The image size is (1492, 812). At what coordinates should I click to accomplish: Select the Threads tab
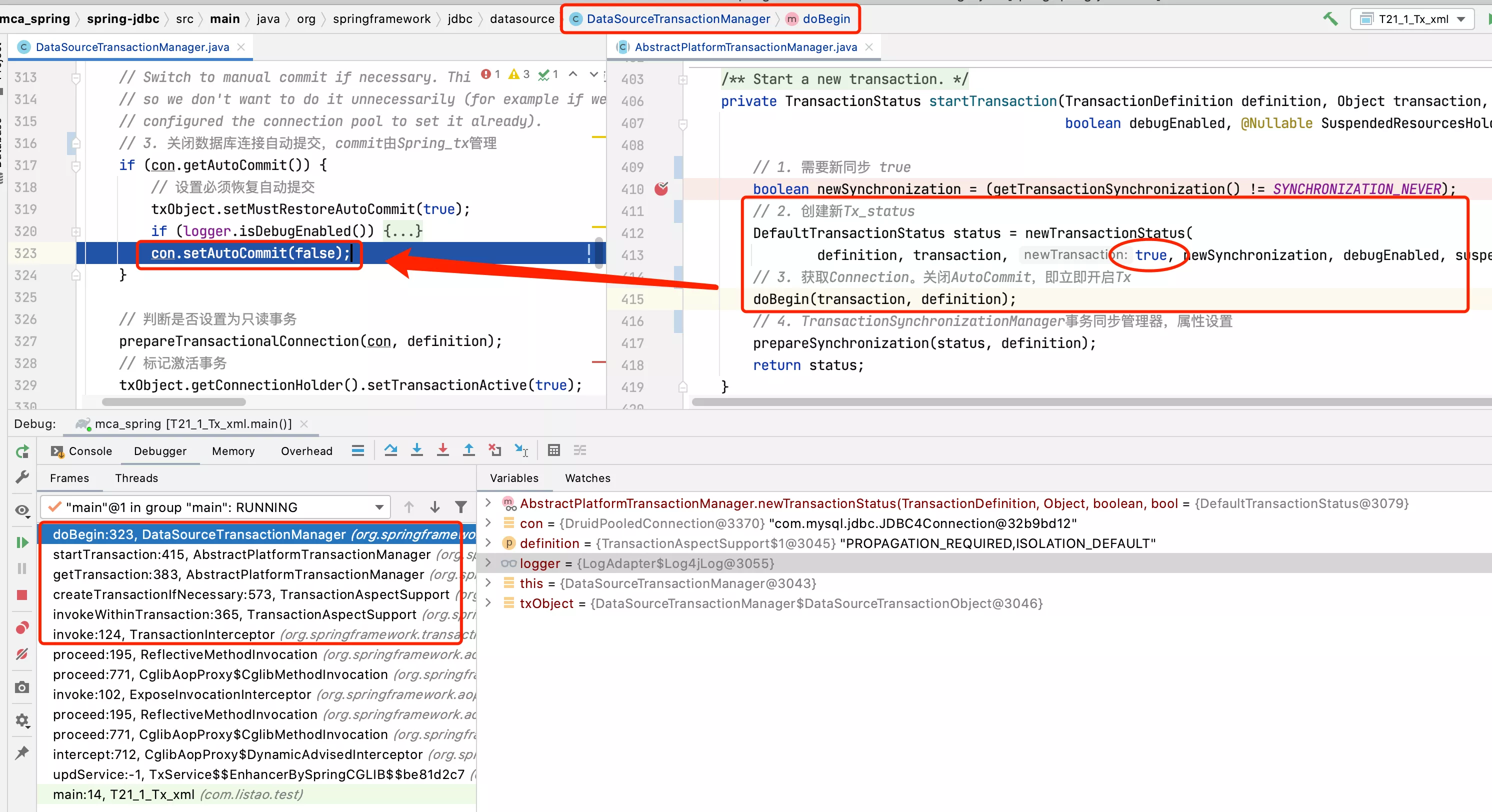coord(136,478)
